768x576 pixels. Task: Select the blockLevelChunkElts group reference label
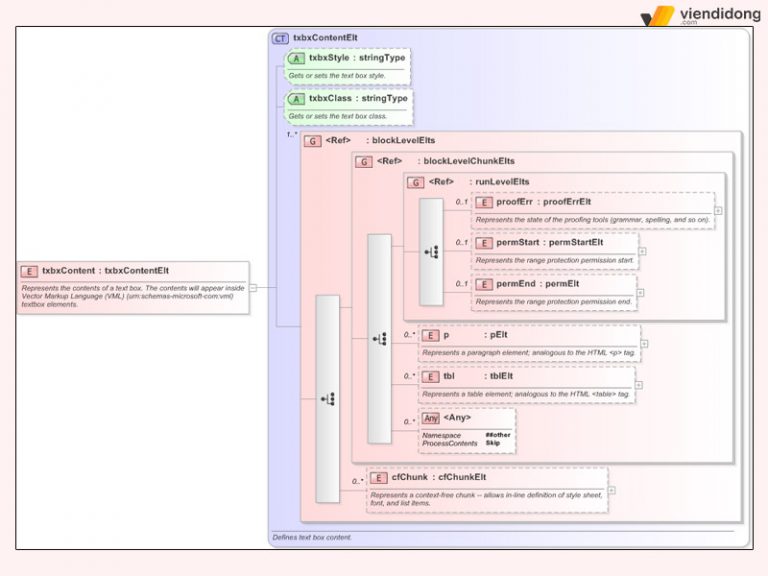(469, 161)
